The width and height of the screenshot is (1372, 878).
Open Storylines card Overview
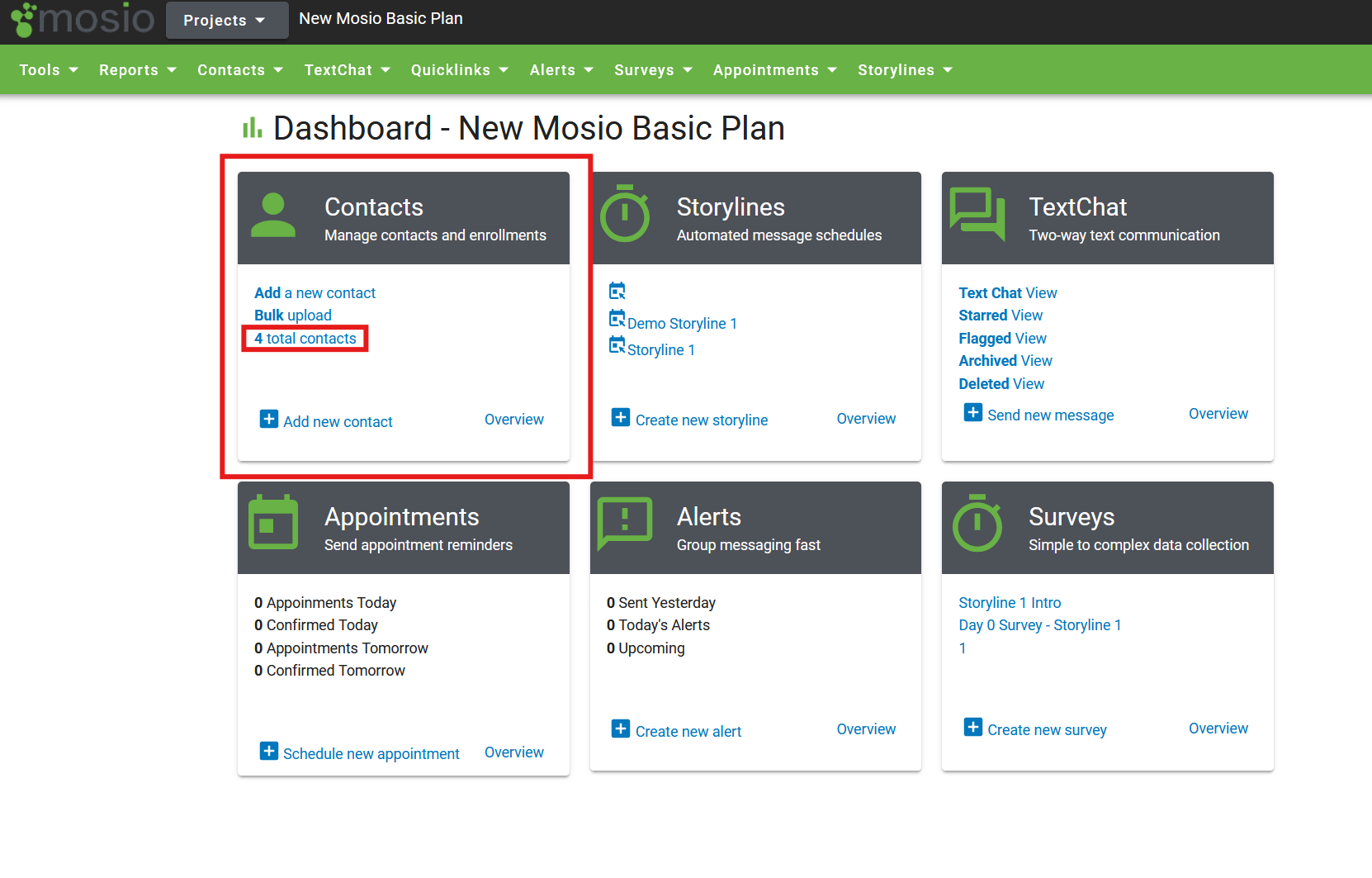click(x=866, y=419)
